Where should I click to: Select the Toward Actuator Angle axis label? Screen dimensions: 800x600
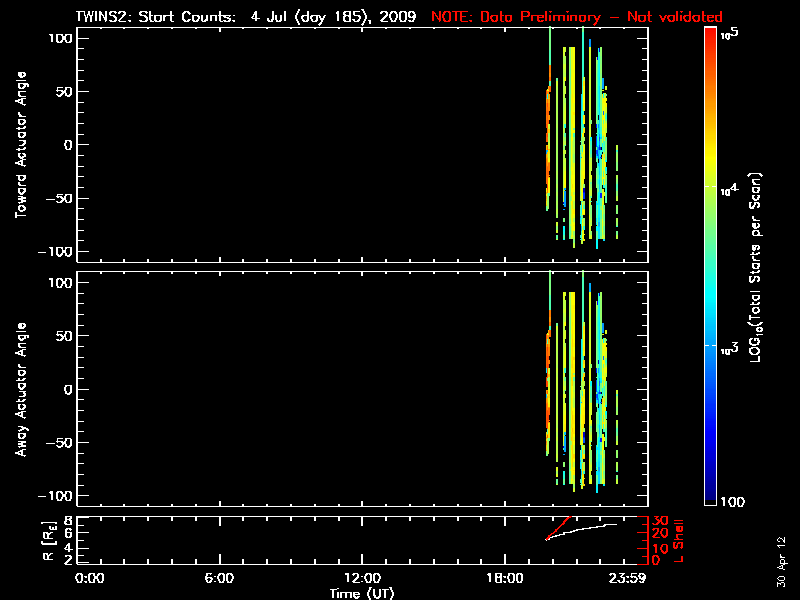(20, 145)
